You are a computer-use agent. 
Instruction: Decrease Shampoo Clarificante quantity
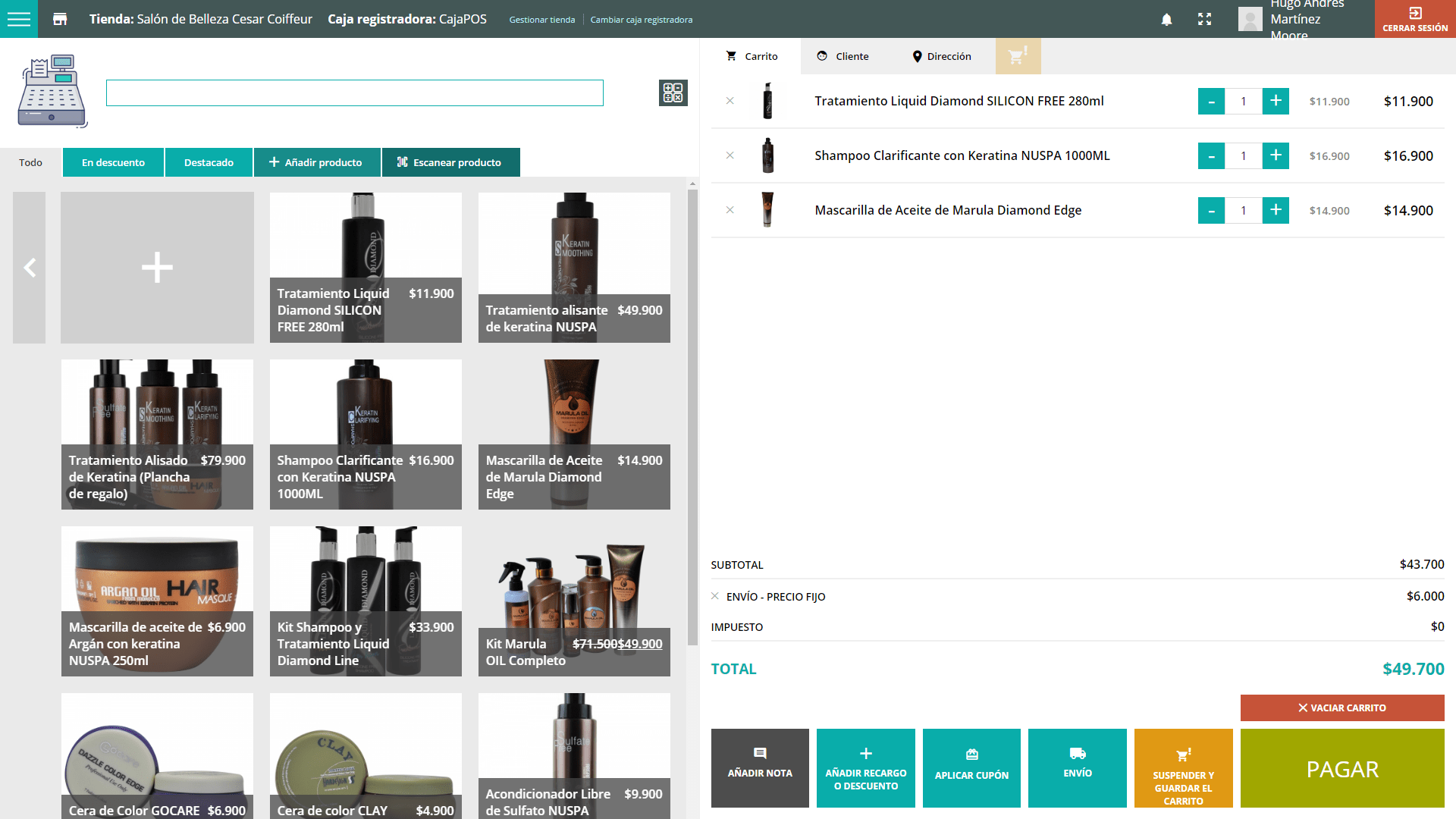coord(1211,155)
